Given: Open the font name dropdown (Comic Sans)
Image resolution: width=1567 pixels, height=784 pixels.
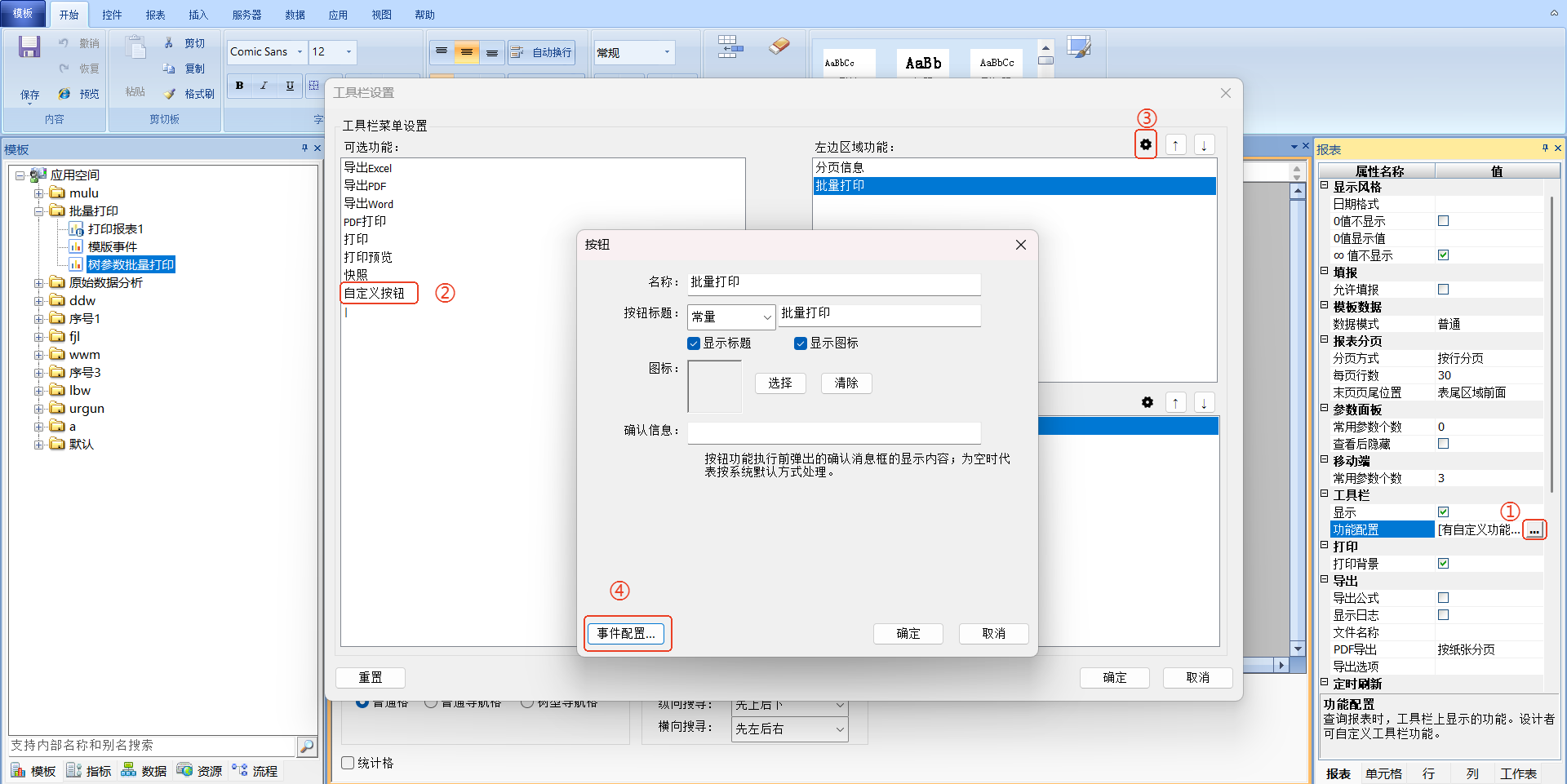Looking at the screenshot, I should [x=300, y=52].
